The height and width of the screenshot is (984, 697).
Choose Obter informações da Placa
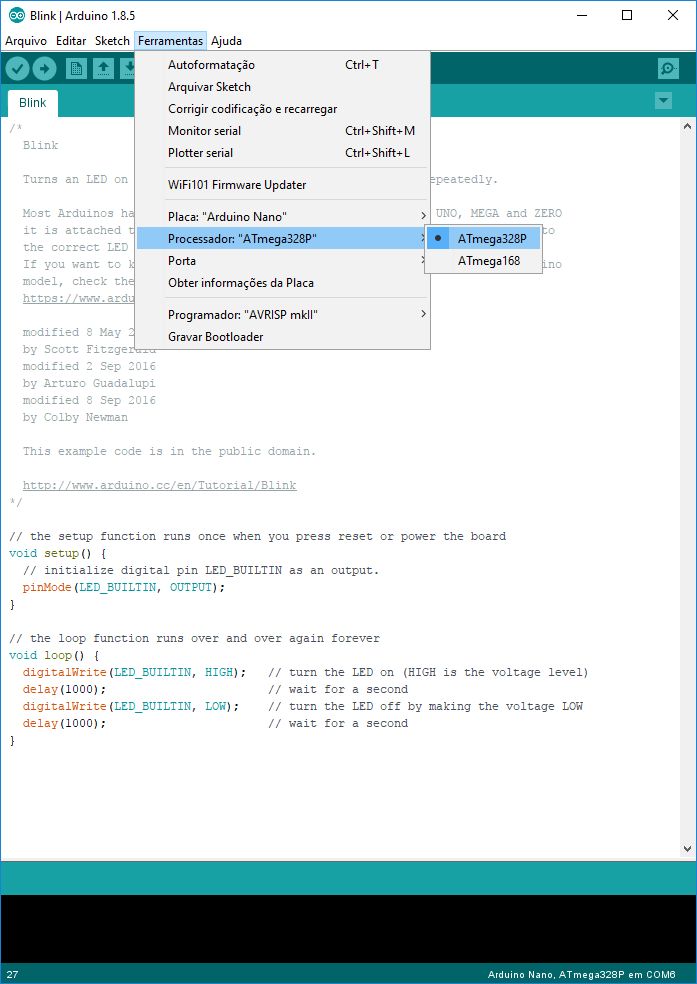point(283,282)
